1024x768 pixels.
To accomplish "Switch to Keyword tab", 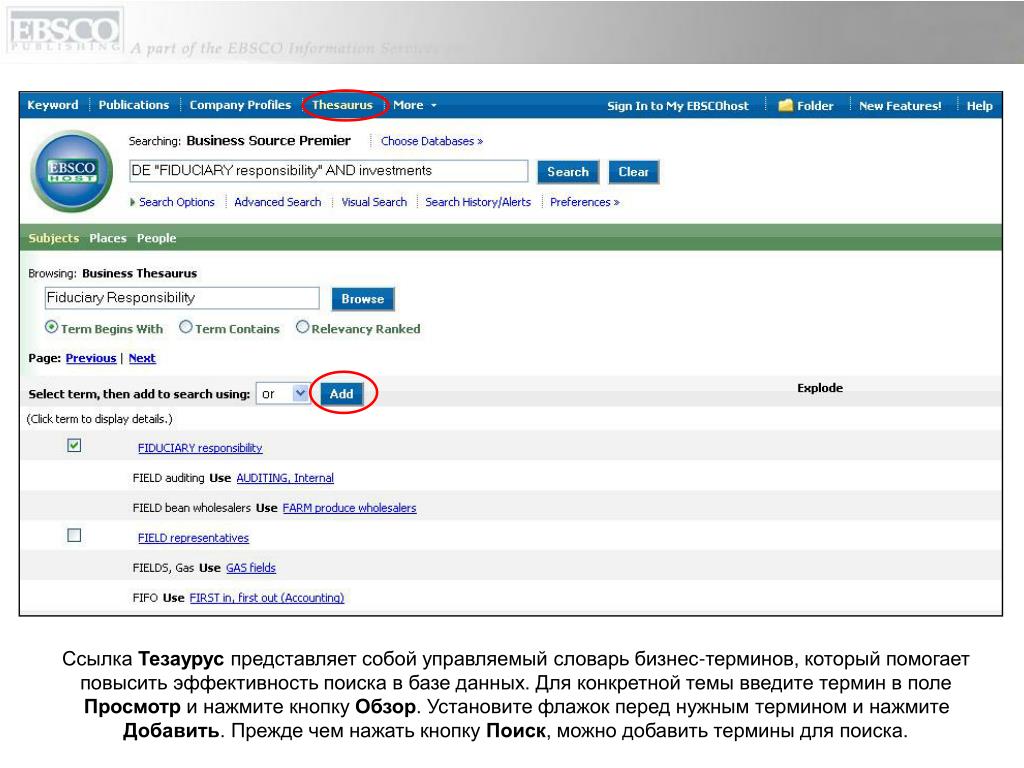I will pos(53,105).
